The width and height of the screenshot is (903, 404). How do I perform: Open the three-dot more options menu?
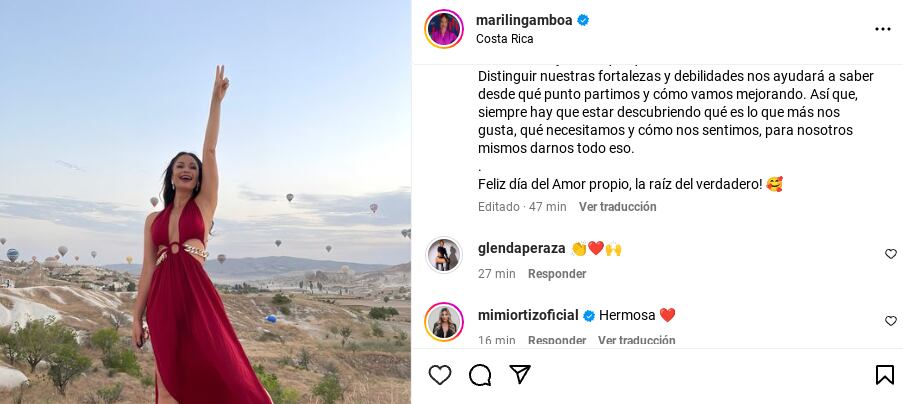[x=883, y=29]
